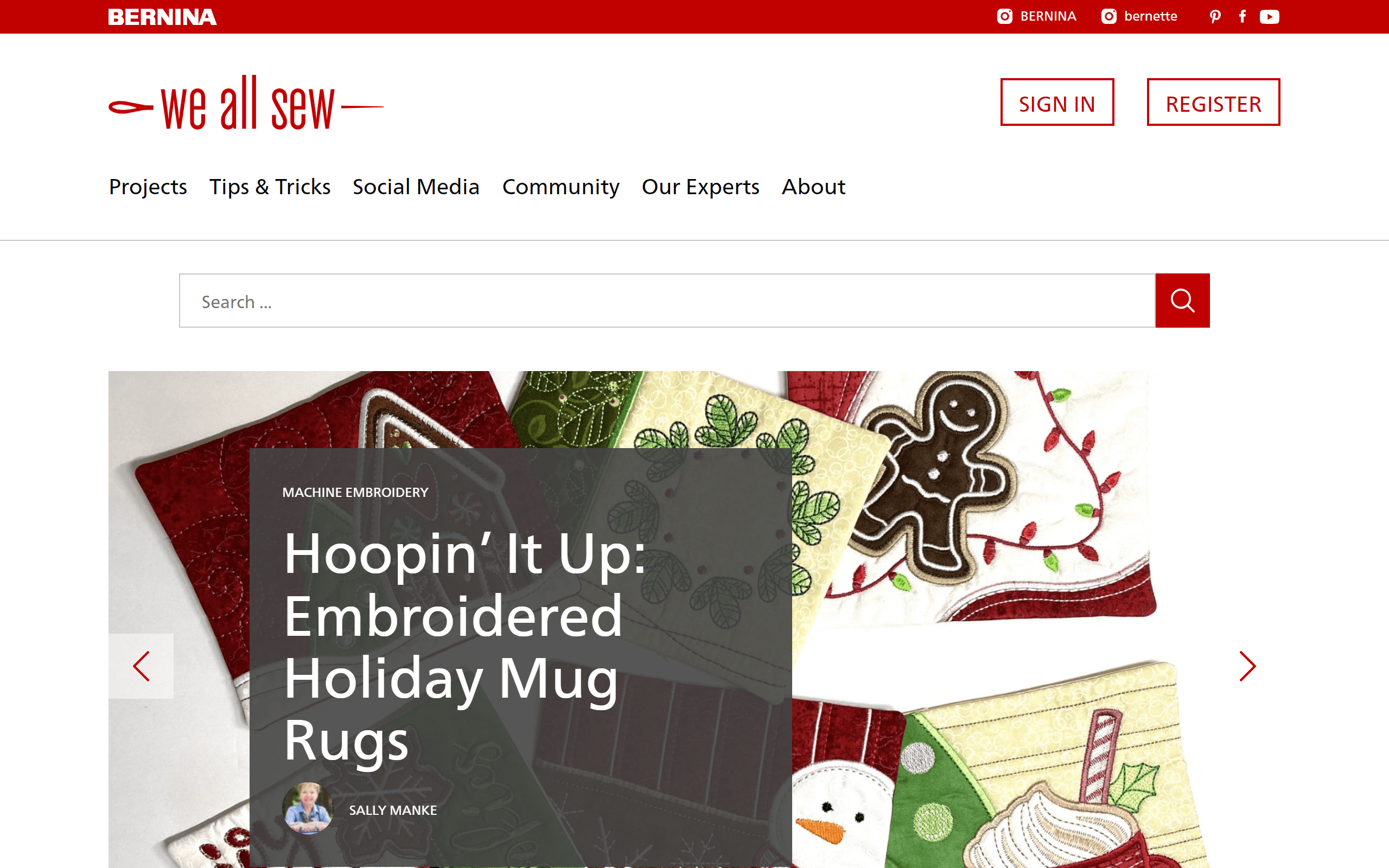Click the REGISTER button
Image resolution: width=1389 pixels, height=868 pixels.
pos(1213,102)
